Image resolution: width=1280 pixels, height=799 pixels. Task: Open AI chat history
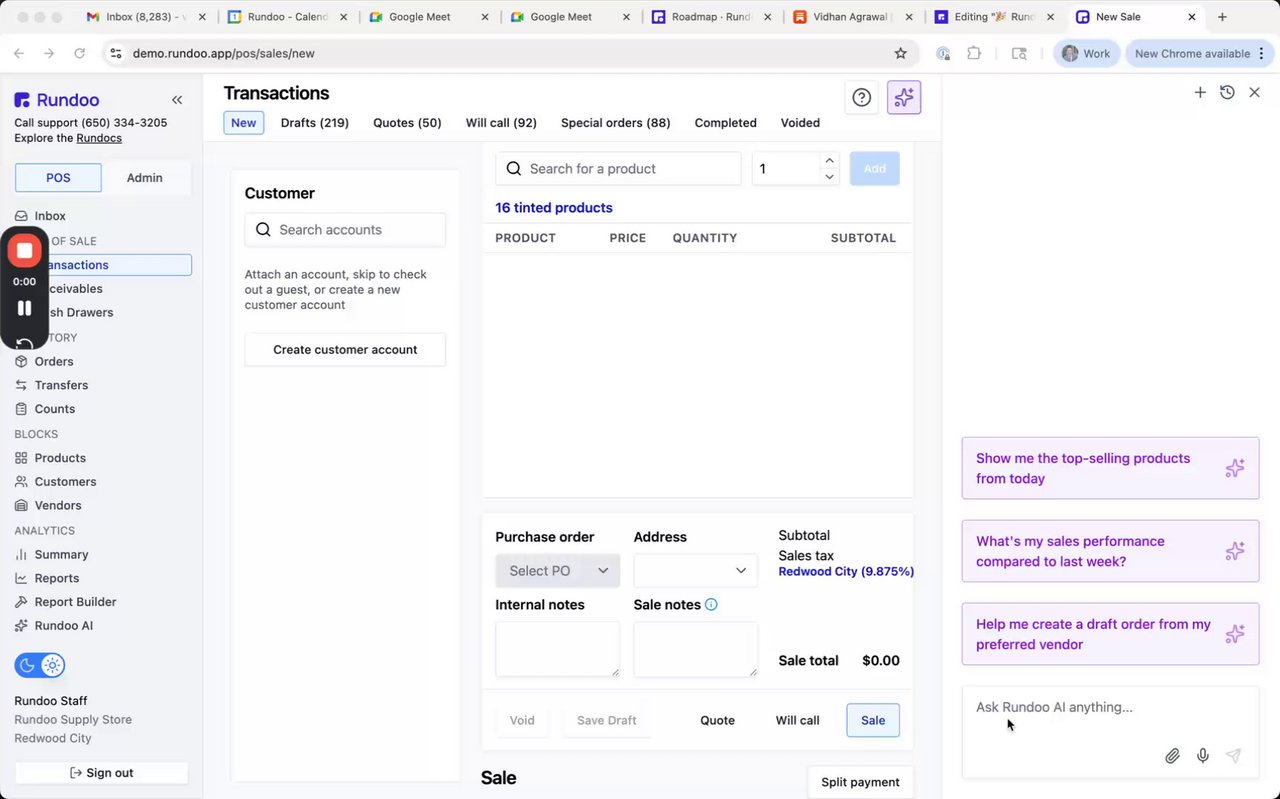[x=1227, y=92]
